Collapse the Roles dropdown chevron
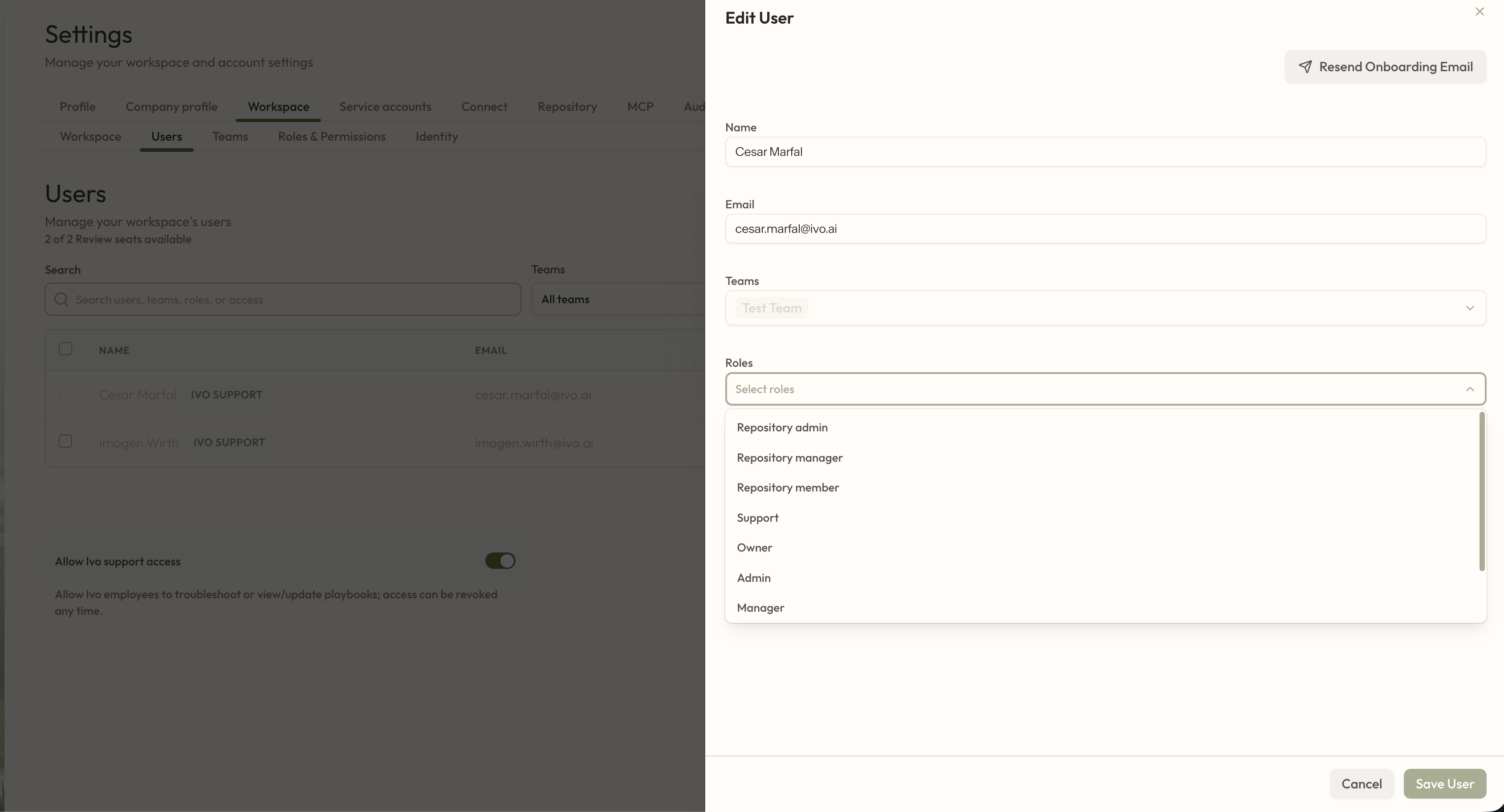1504x812 pixels. tap(1470, 390)
